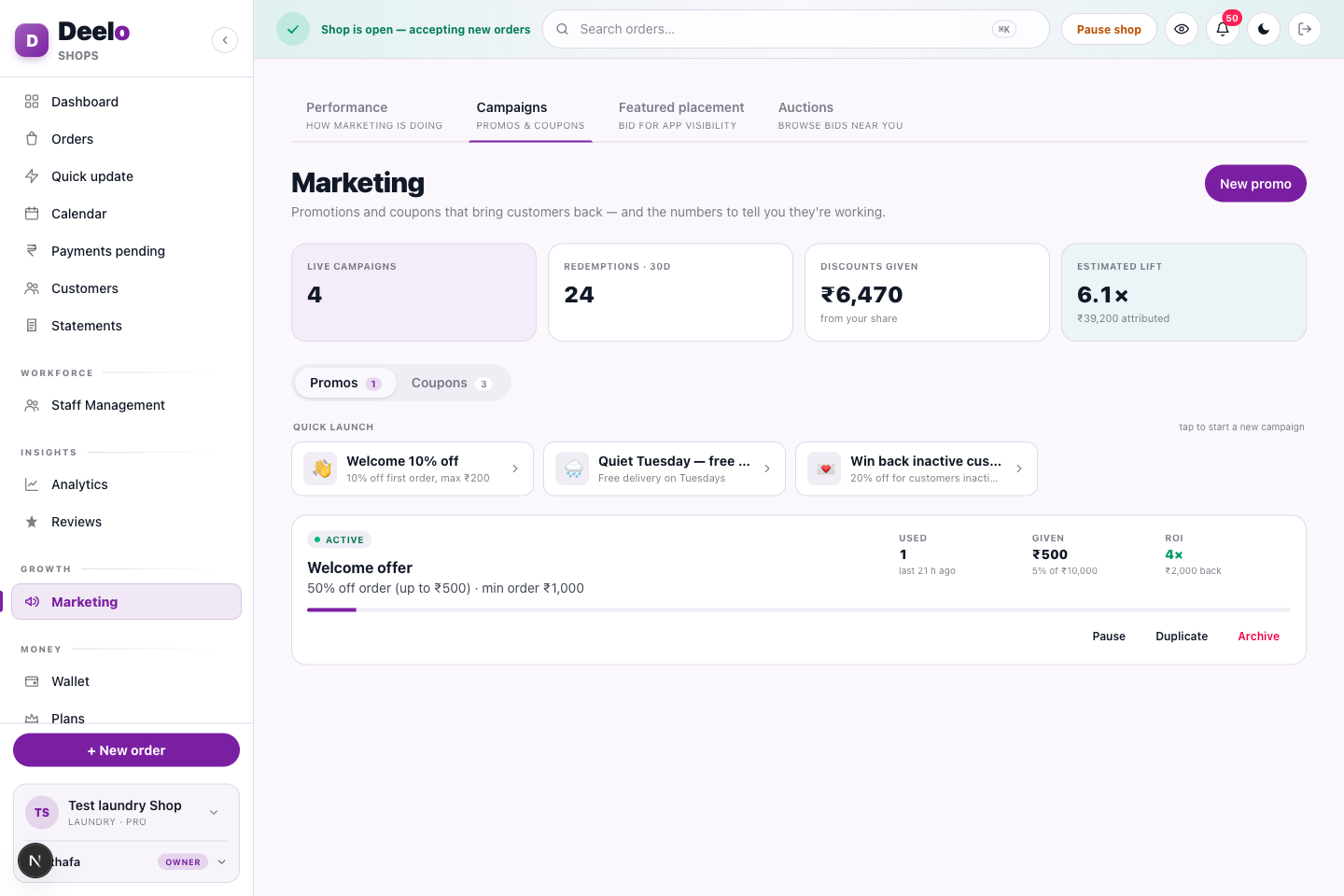
Task: Open Win back inactive customers chevron
Action: click(1019, 469)
